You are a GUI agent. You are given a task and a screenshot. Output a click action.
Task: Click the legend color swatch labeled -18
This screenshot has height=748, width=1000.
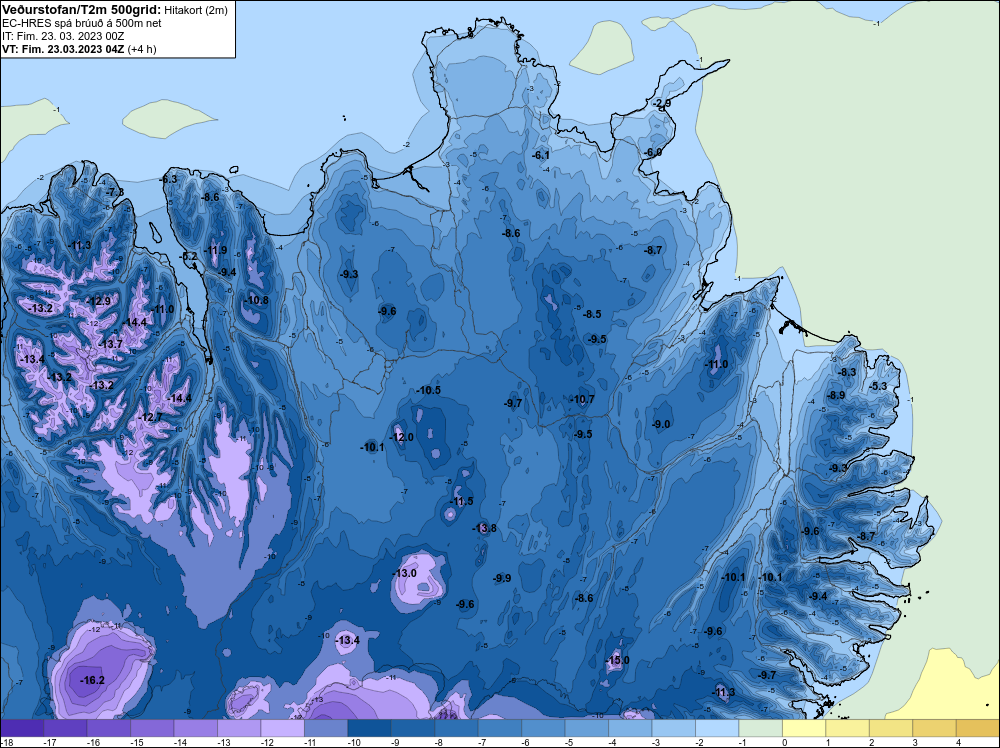(22, 728)
